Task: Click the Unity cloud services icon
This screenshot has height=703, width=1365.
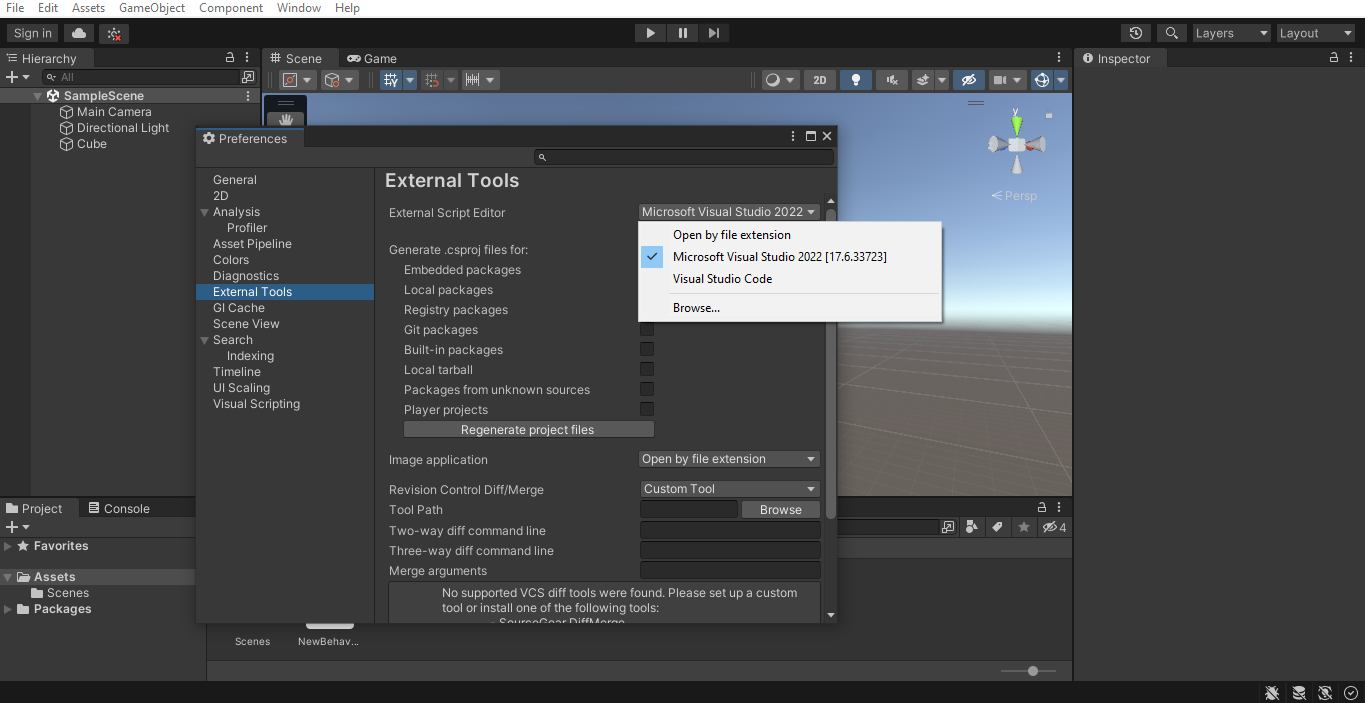Action: pyautogui.click(x=78, y=32)
